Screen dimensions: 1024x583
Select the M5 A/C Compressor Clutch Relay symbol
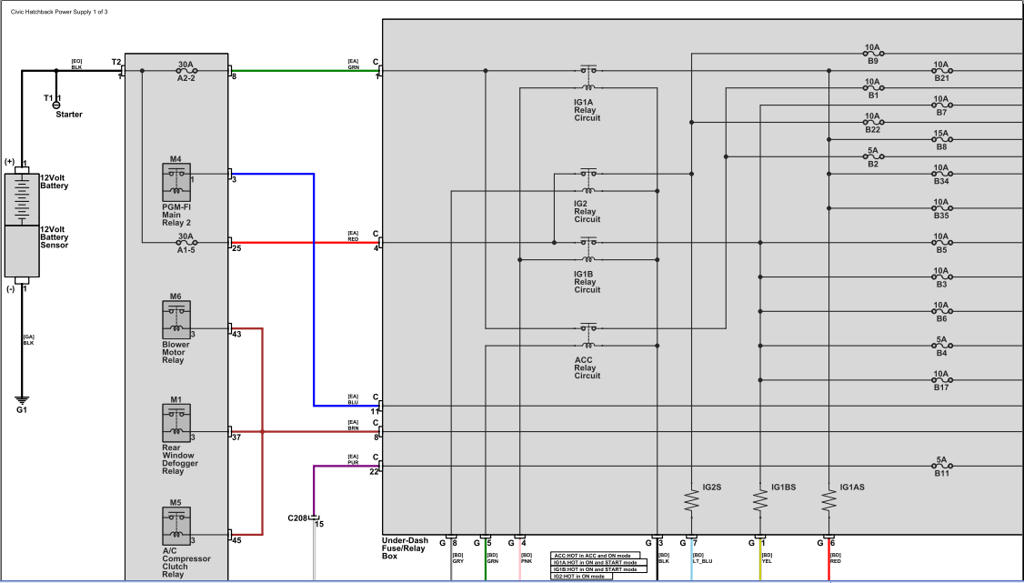[176, 526]
